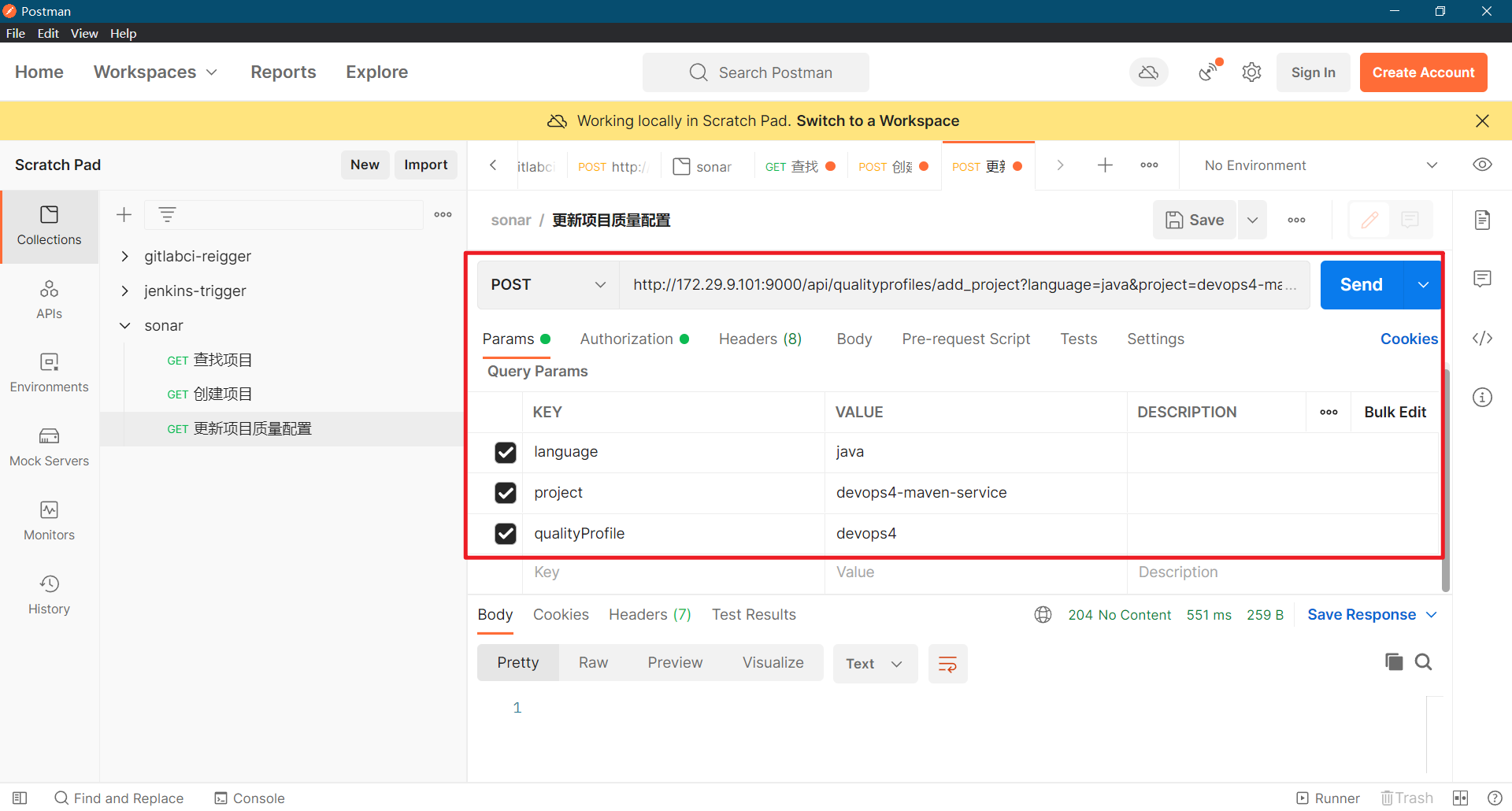1512x811 pixels.
Task: Open the Mock Servers panel
Action: [49, 447]
